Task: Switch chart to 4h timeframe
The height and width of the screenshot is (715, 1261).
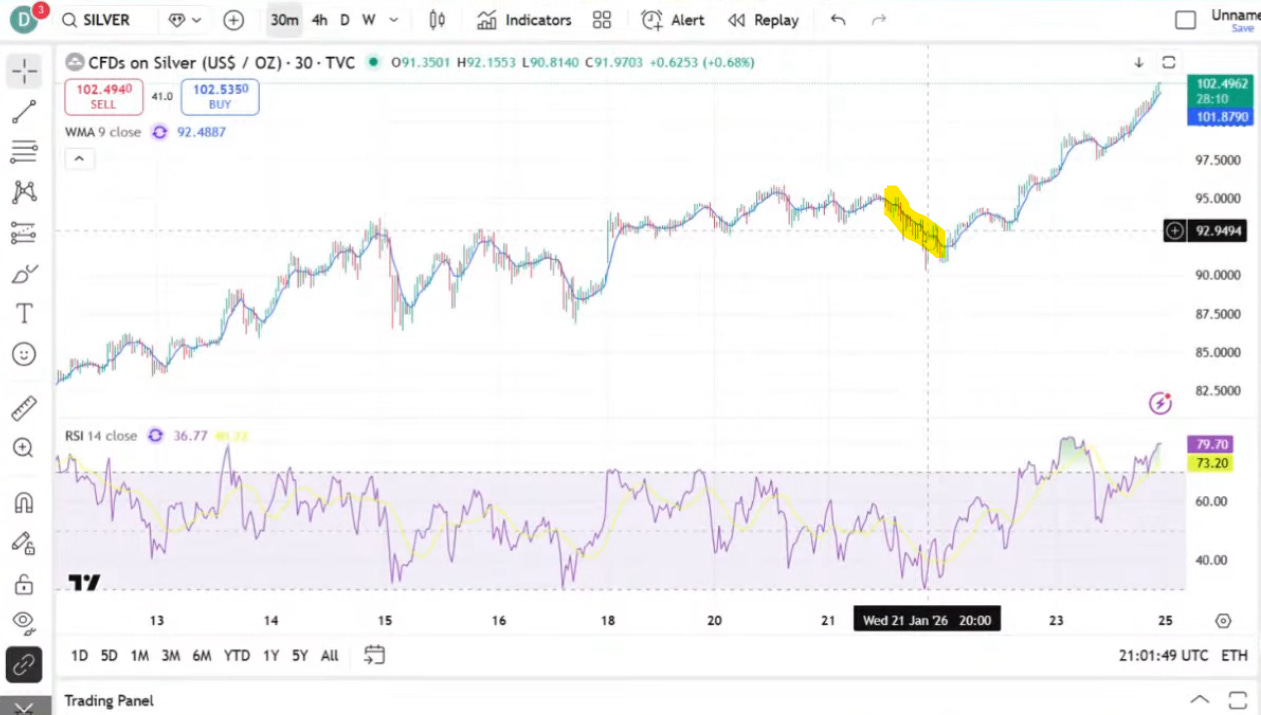Action: coord(319,20)
